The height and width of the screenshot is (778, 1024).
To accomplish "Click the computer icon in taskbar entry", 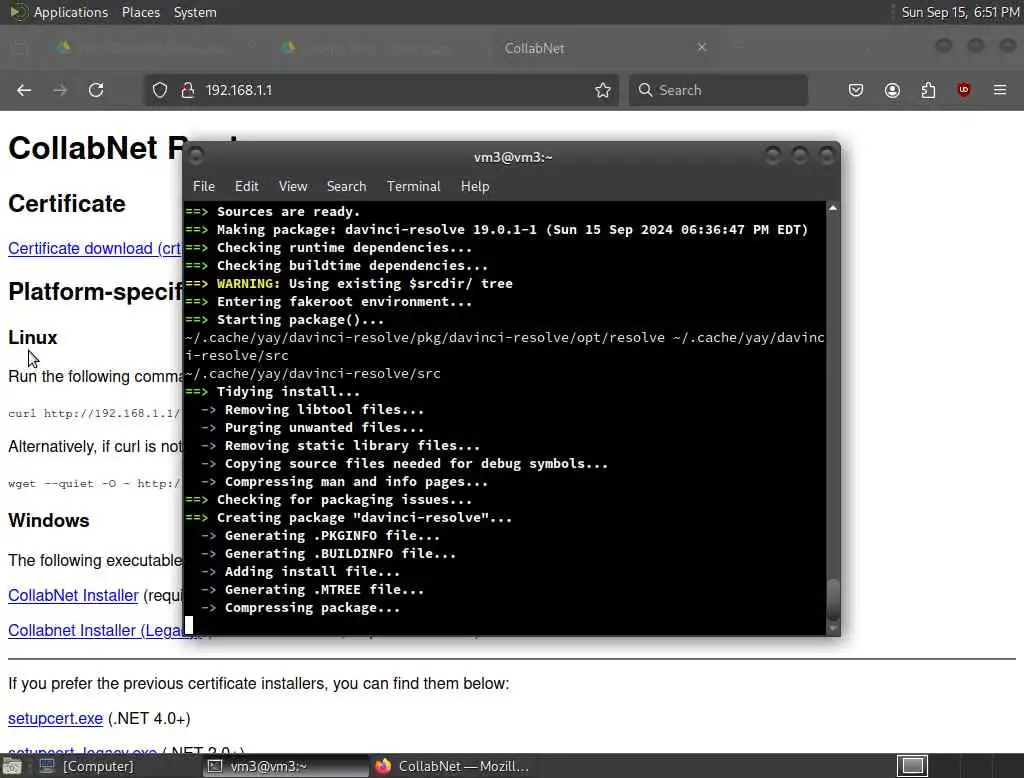I will tap(46, 766).
